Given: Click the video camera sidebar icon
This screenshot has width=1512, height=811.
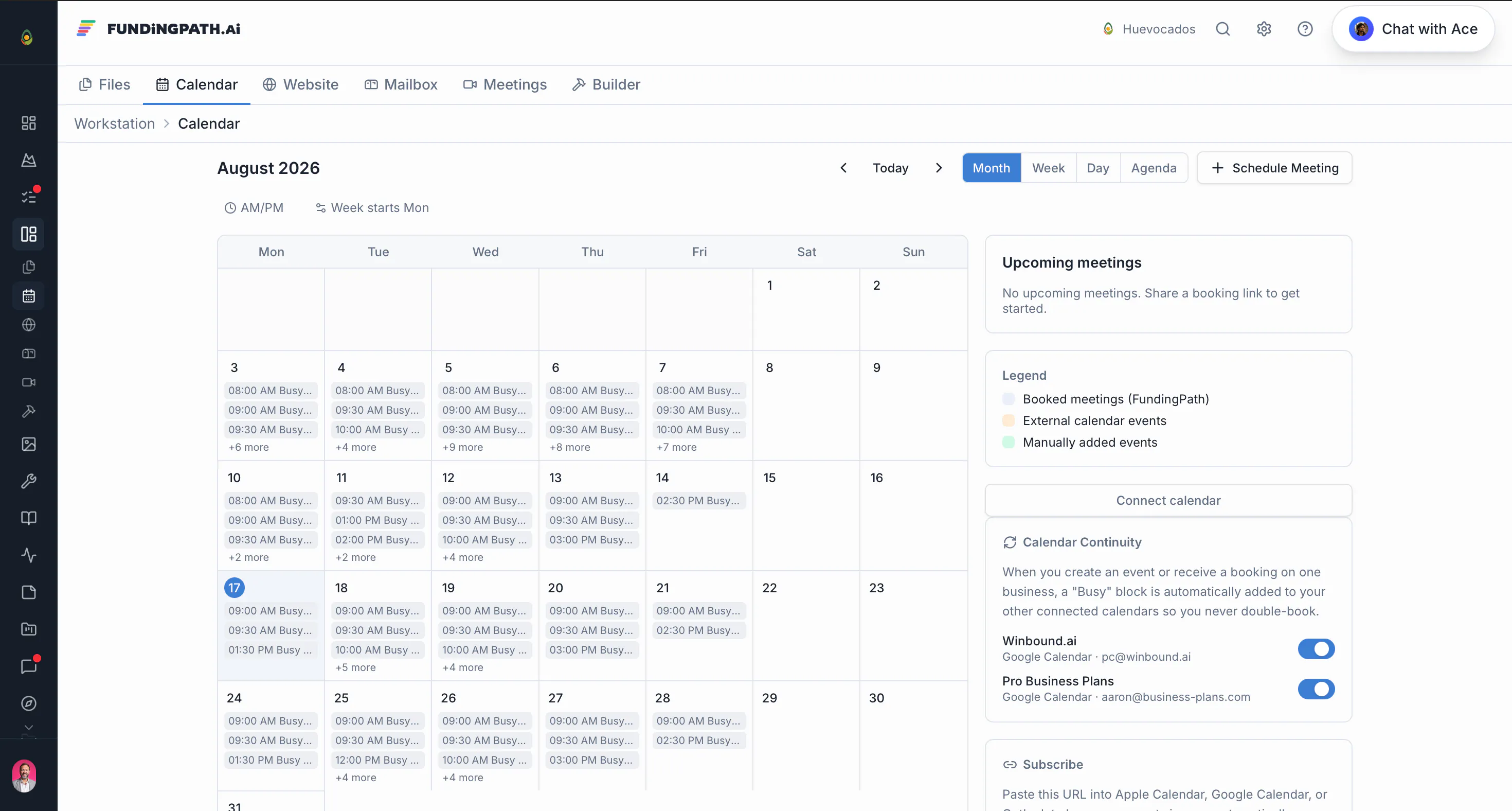Looking at the screenshot, I should pyautogui.click(x=28, y=382).
